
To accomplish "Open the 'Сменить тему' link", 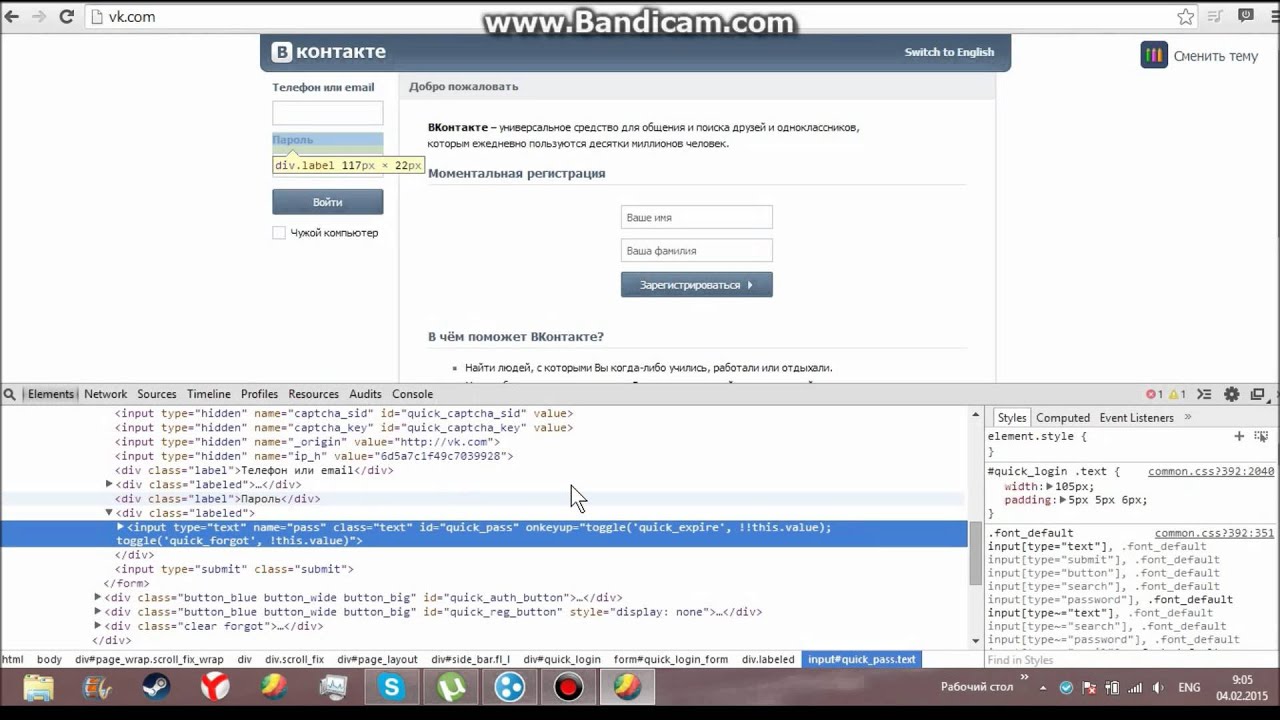I will coord(1216,56).
